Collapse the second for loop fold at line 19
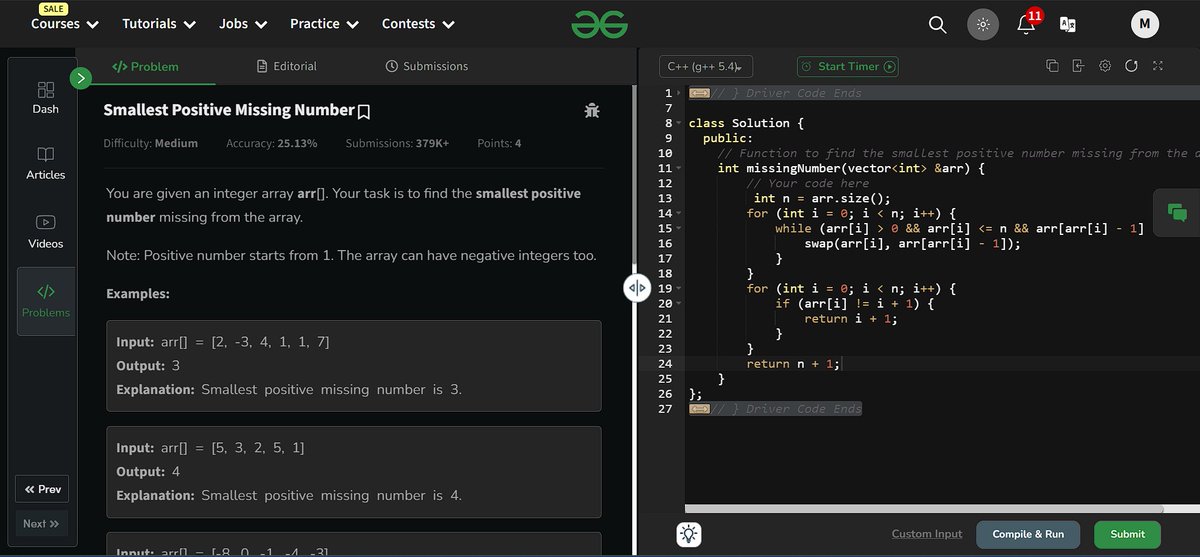The width and height of the screenshot is (1200, 557). (680, 288)
